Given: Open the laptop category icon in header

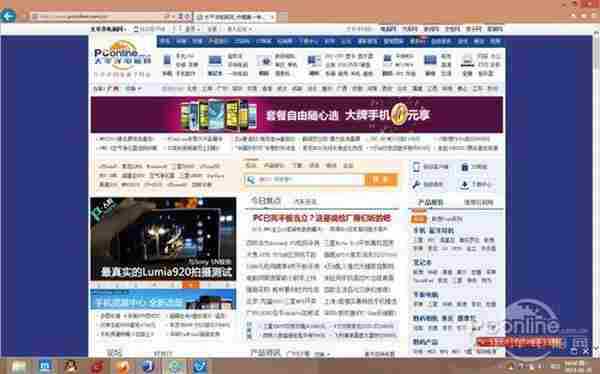Looking at the screenshot, I should (x=215, y=60).
